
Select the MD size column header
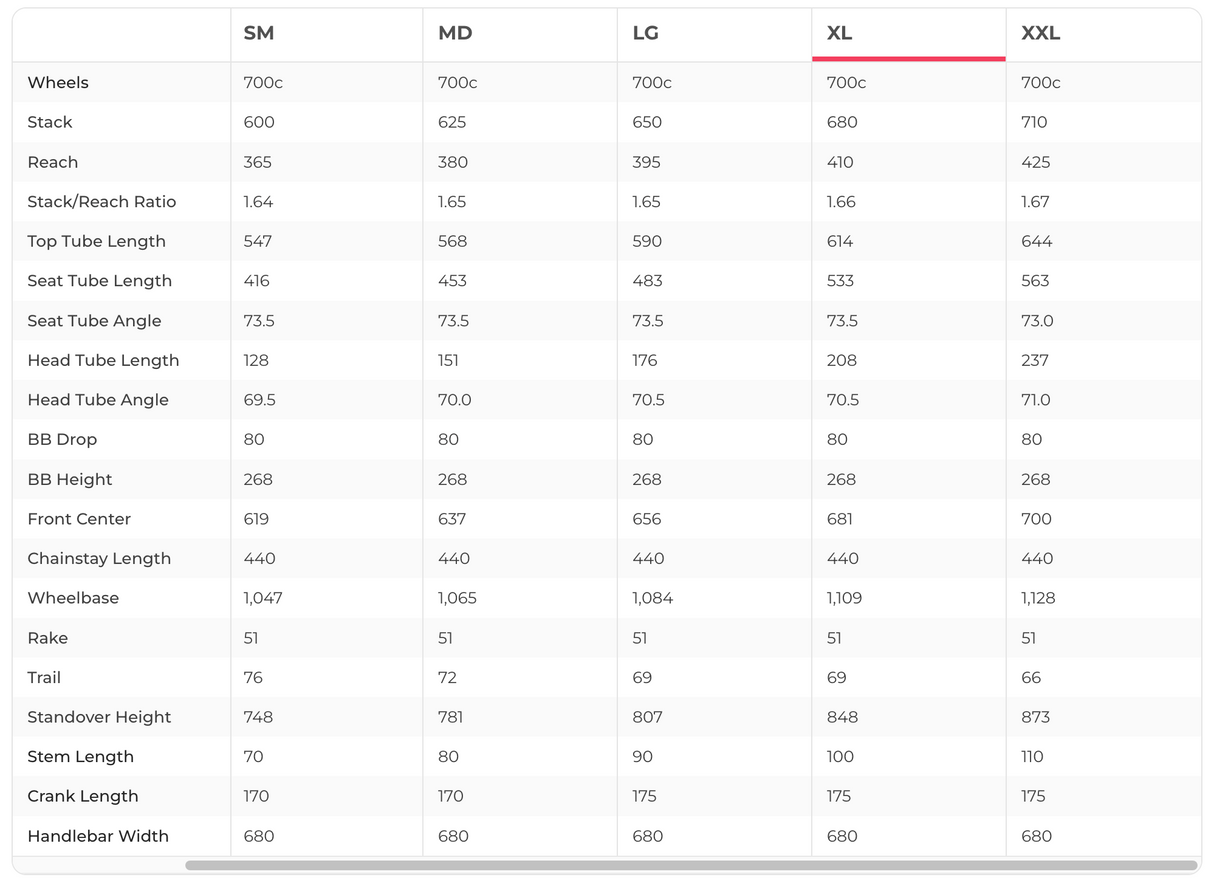click(x=455, y=33)
